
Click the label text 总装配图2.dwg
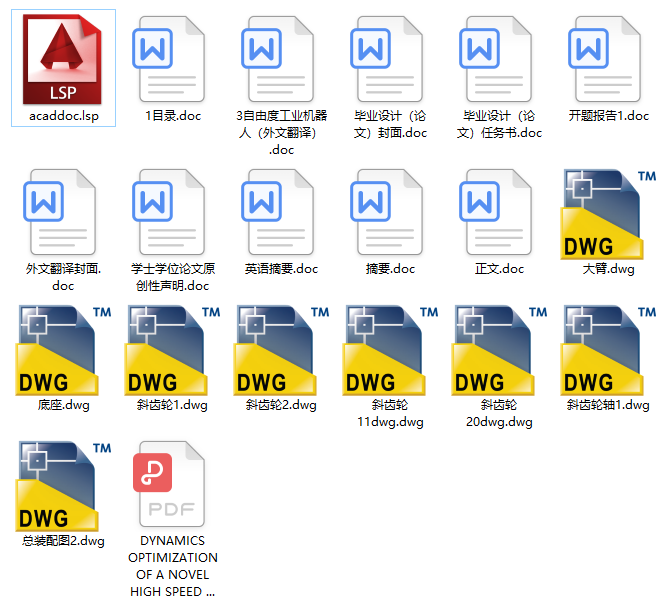tap(64, 541)
